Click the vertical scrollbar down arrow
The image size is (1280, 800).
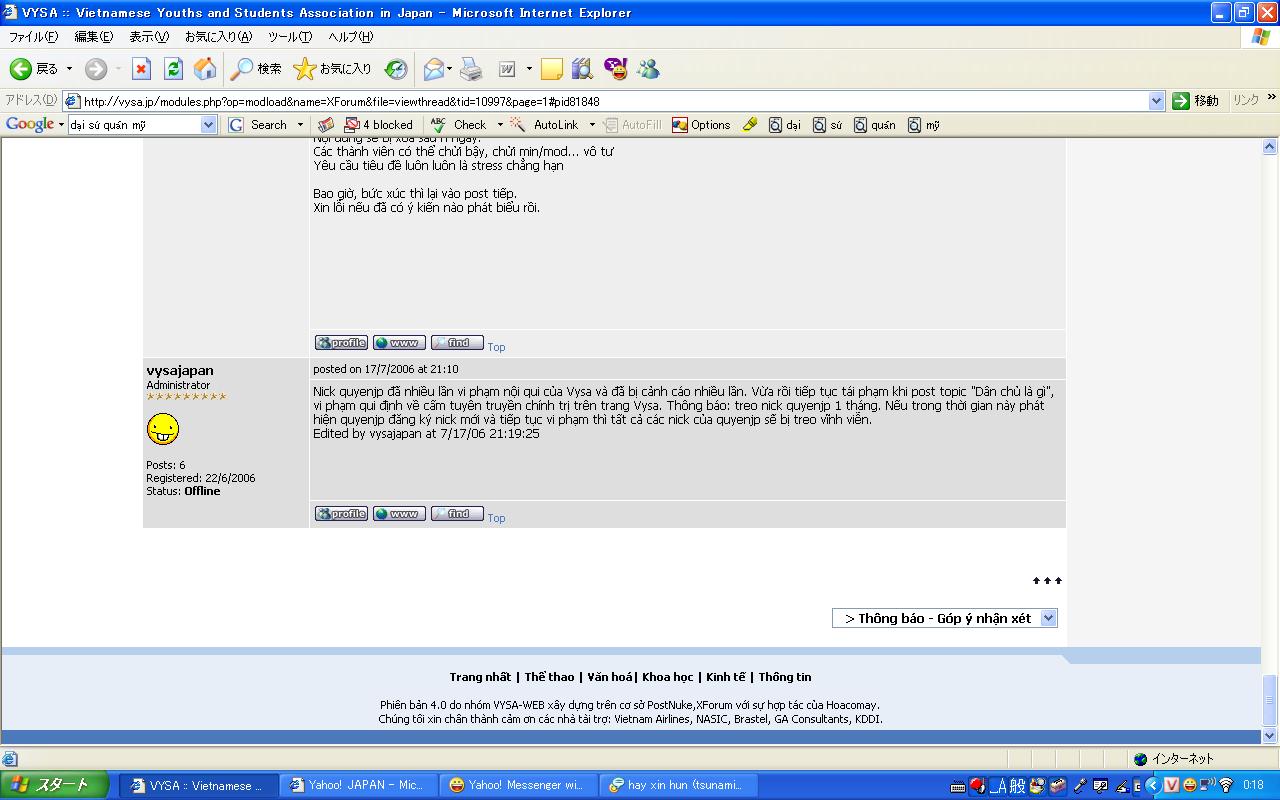pyautogui.click(x=1270, y=735)
